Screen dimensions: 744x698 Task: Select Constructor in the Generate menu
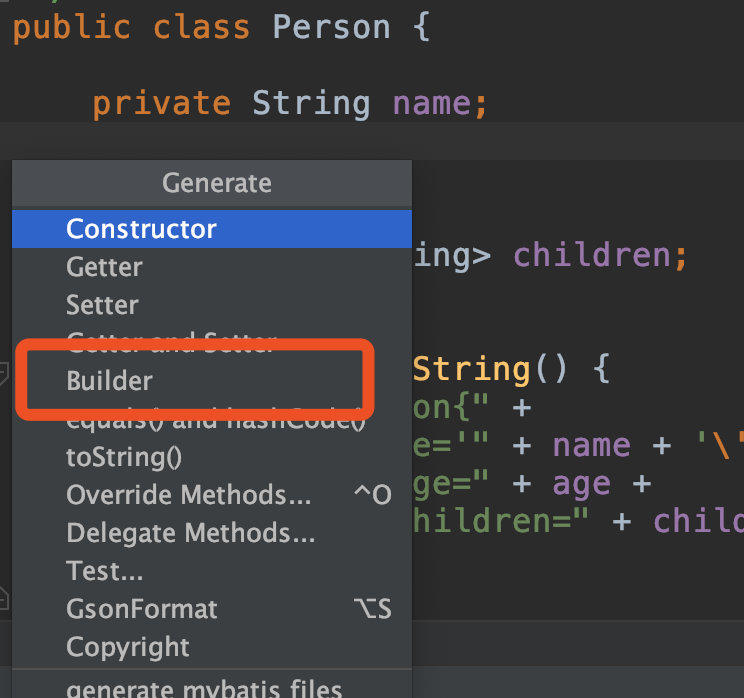coord(141,229)
